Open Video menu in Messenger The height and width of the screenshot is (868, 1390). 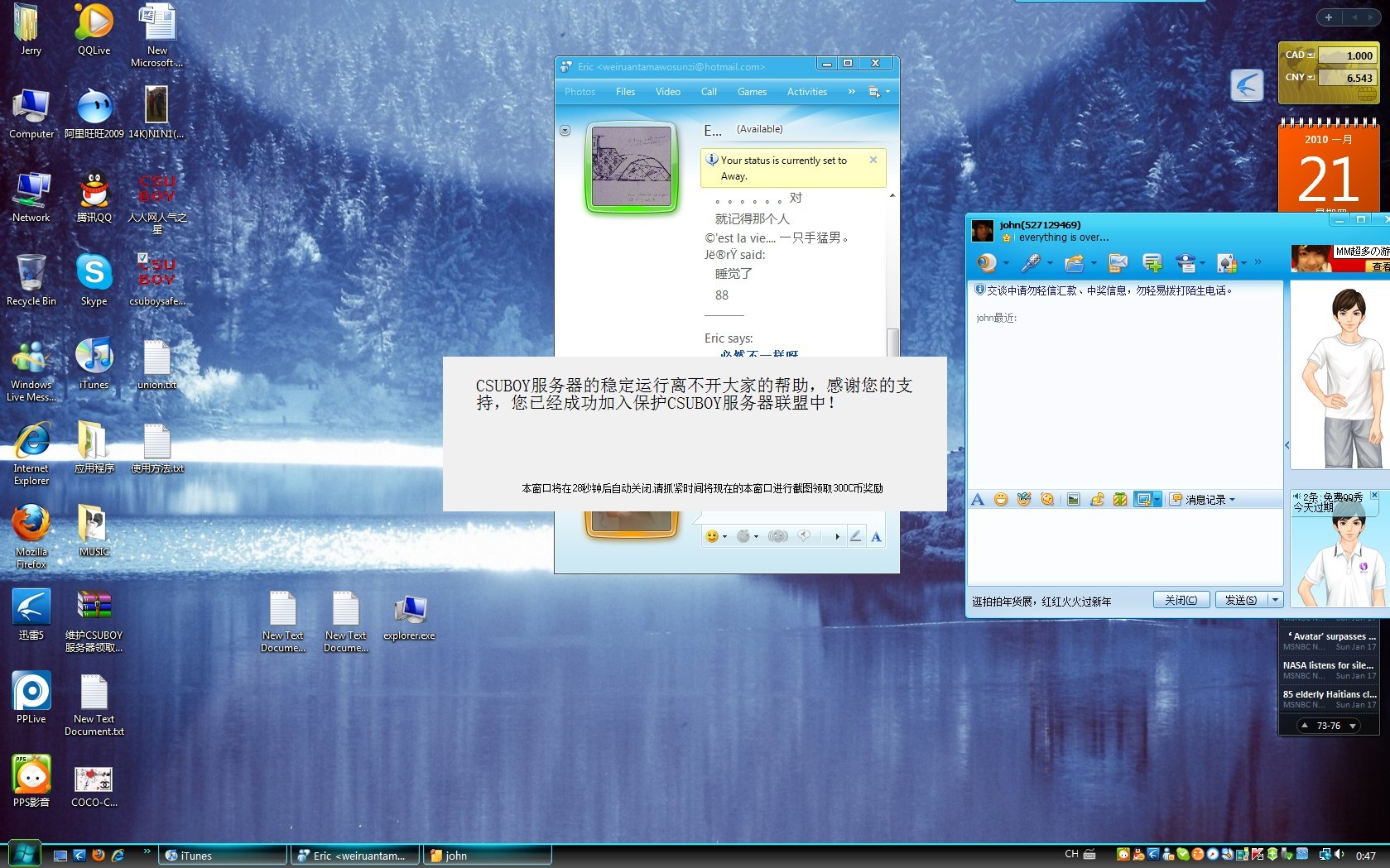pyautogui.click(x=668, y=92)
